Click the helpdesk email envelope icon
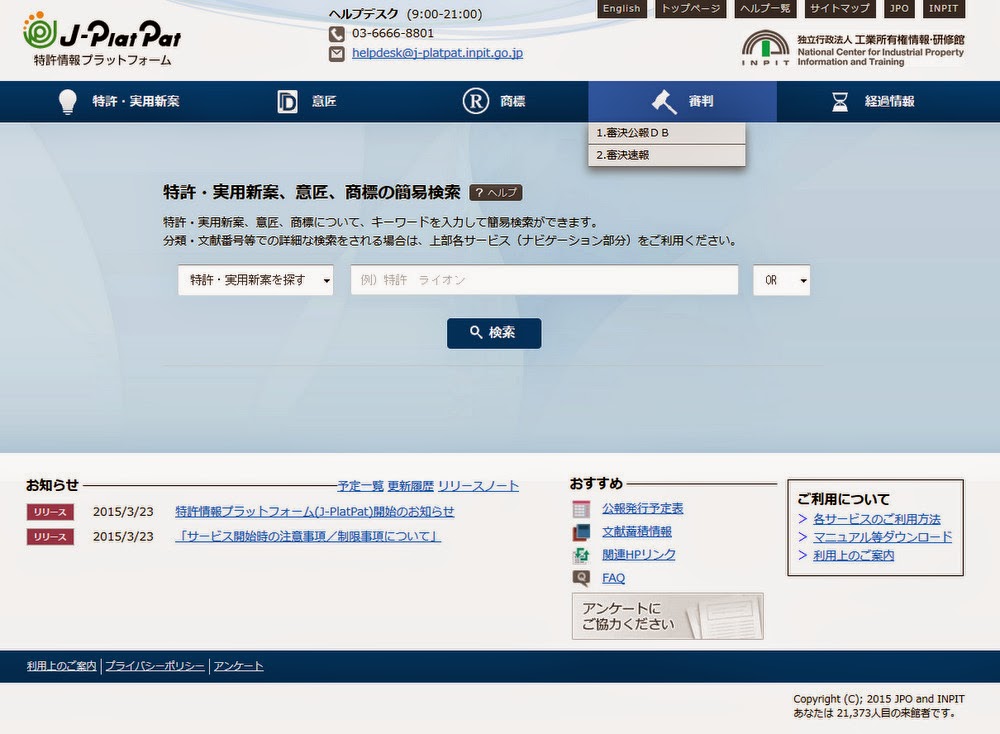 tap(337, 54)
